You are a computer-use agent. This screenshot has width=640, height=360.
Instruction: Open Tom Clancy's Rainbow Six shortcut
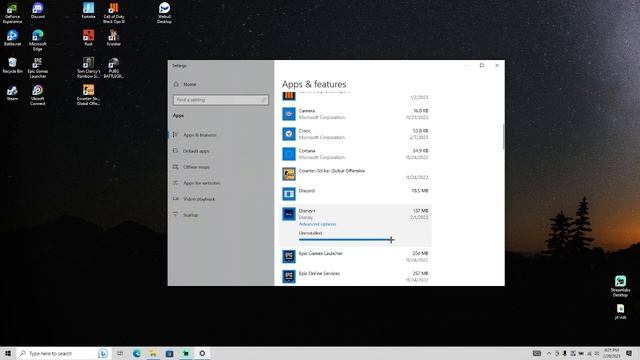point(88,67)
